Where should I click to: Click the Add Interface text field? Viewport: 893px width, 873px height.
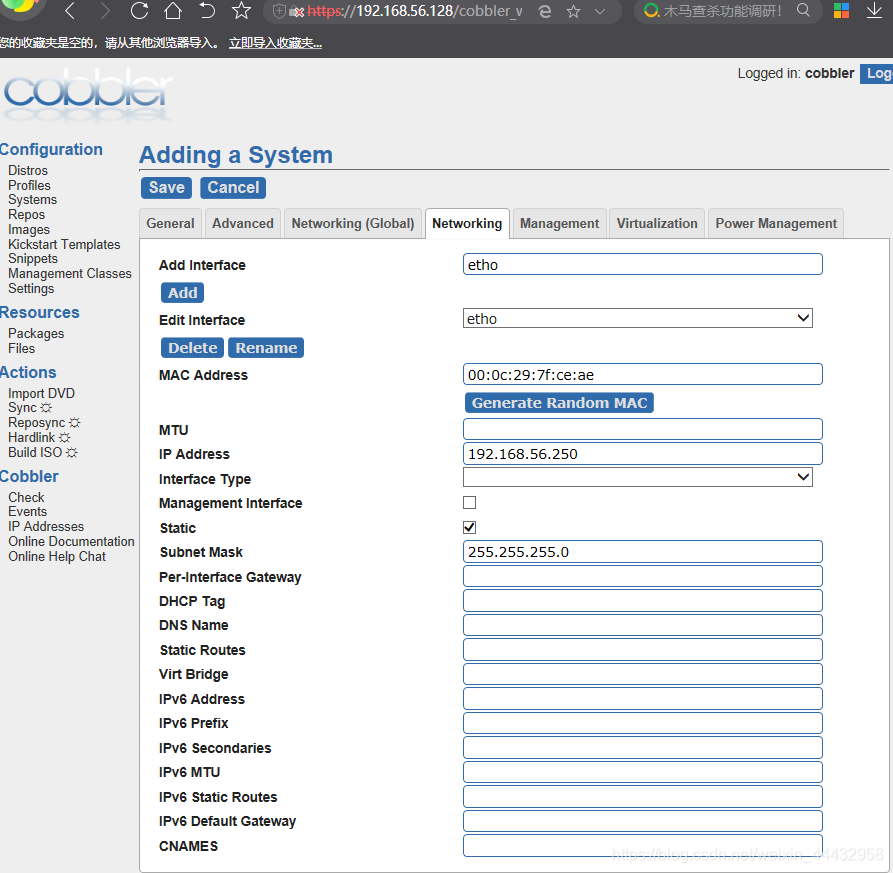(642, 264)
